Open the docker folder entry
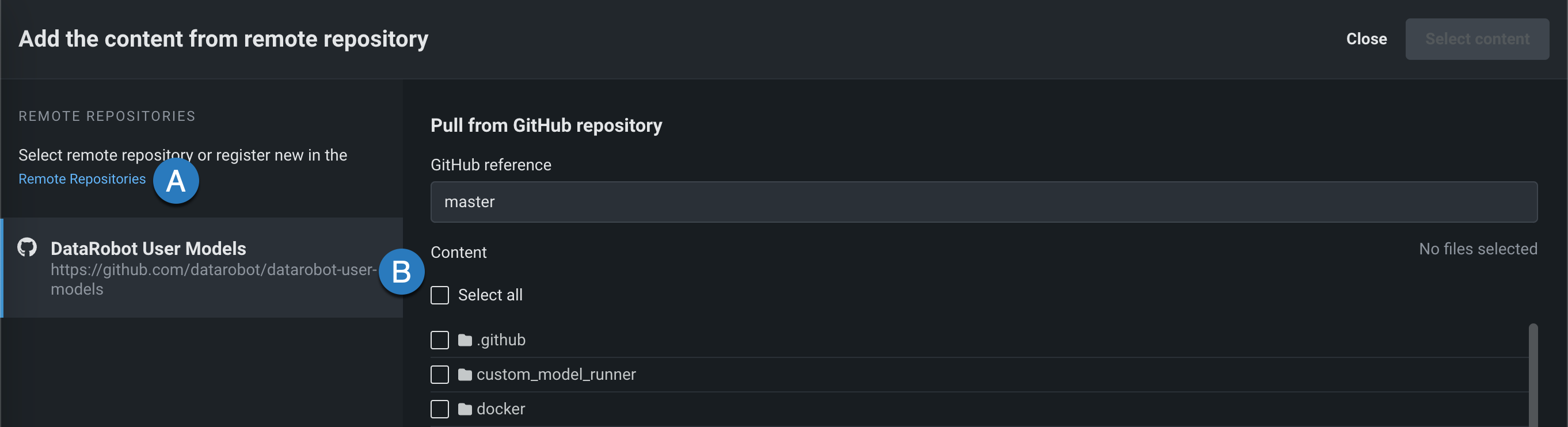This screenshot has height=427, width=1568. coord(500,409)
